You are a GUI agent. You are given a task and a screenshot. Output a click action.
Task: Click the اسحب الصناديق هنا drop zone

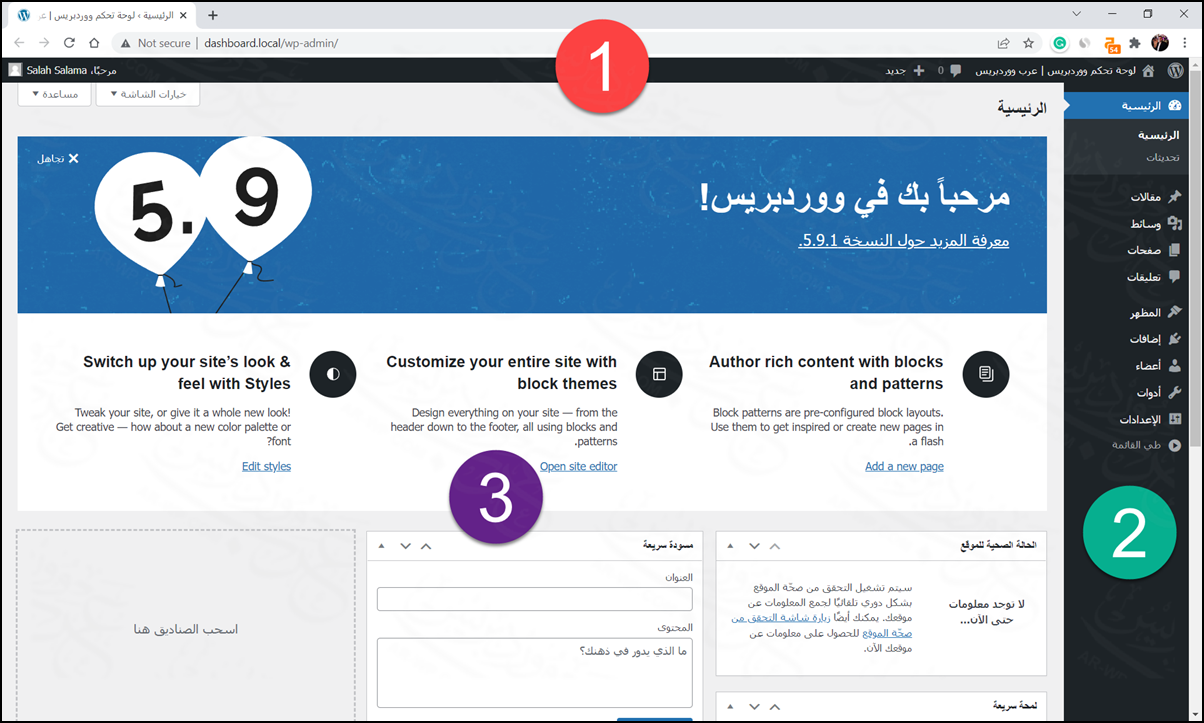tap(186, 629)
